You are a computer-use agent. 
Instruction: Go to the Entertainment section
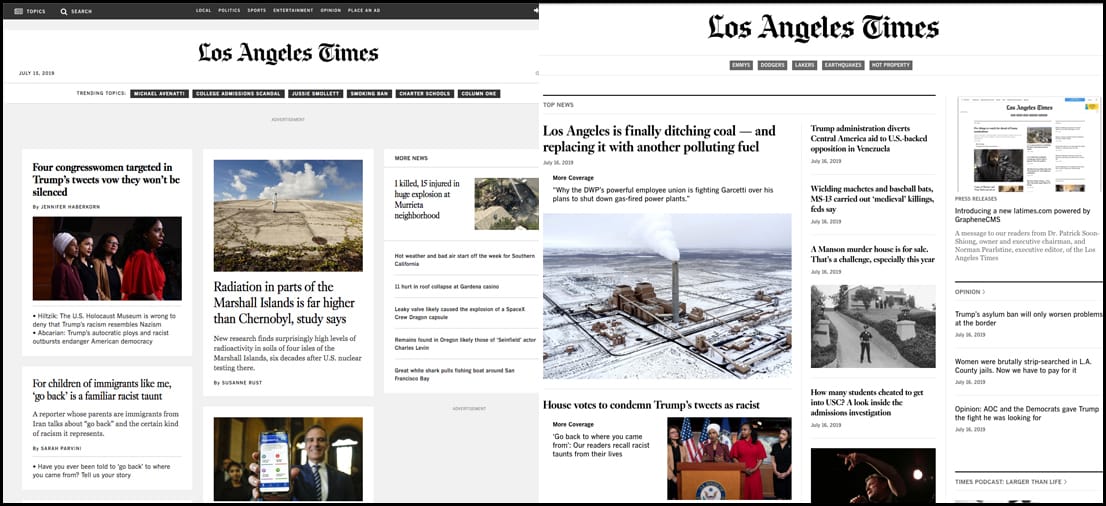[x=293, y=11]
